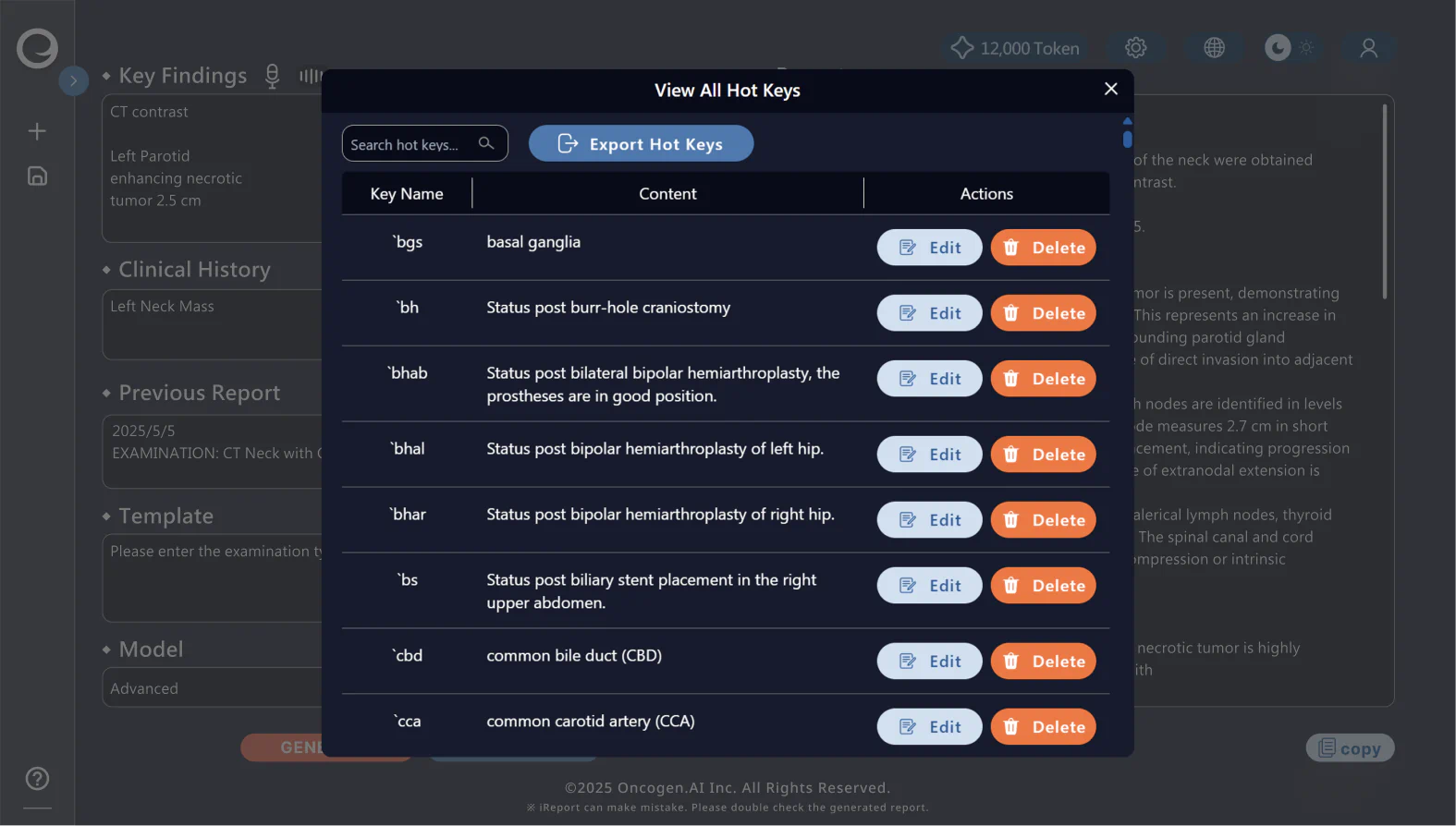The image size is (1456, 826).
Task: Click the magnifier icon in hot keys search
Action: [486, 143]
